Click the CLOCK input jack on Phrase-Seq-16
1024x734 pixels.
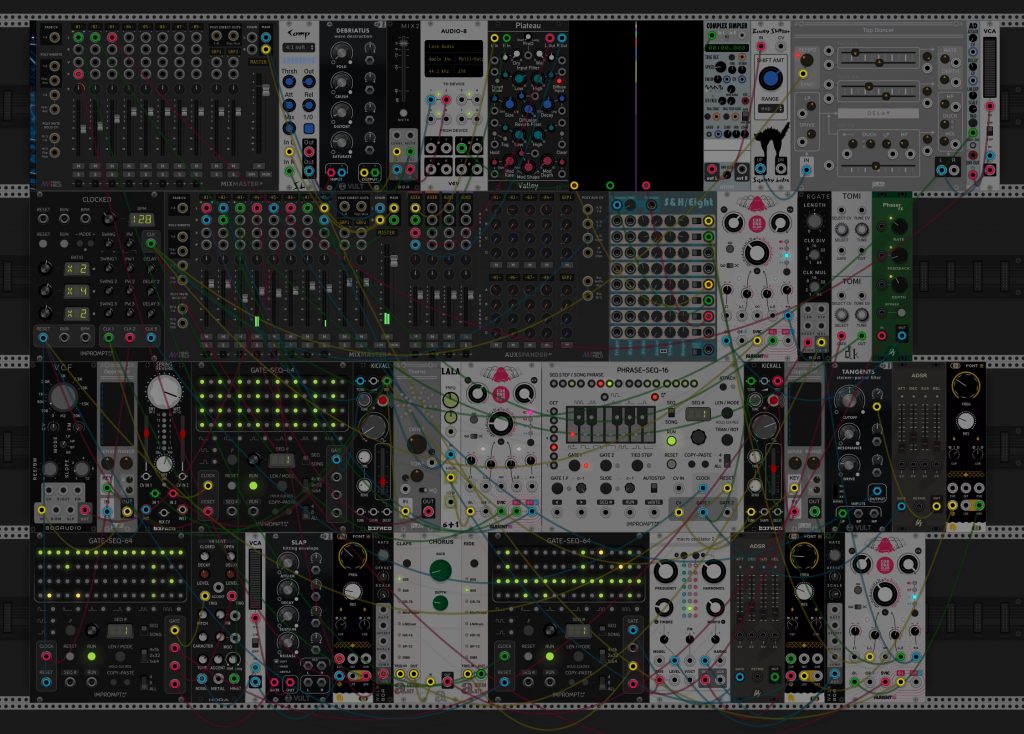point(703,488)
